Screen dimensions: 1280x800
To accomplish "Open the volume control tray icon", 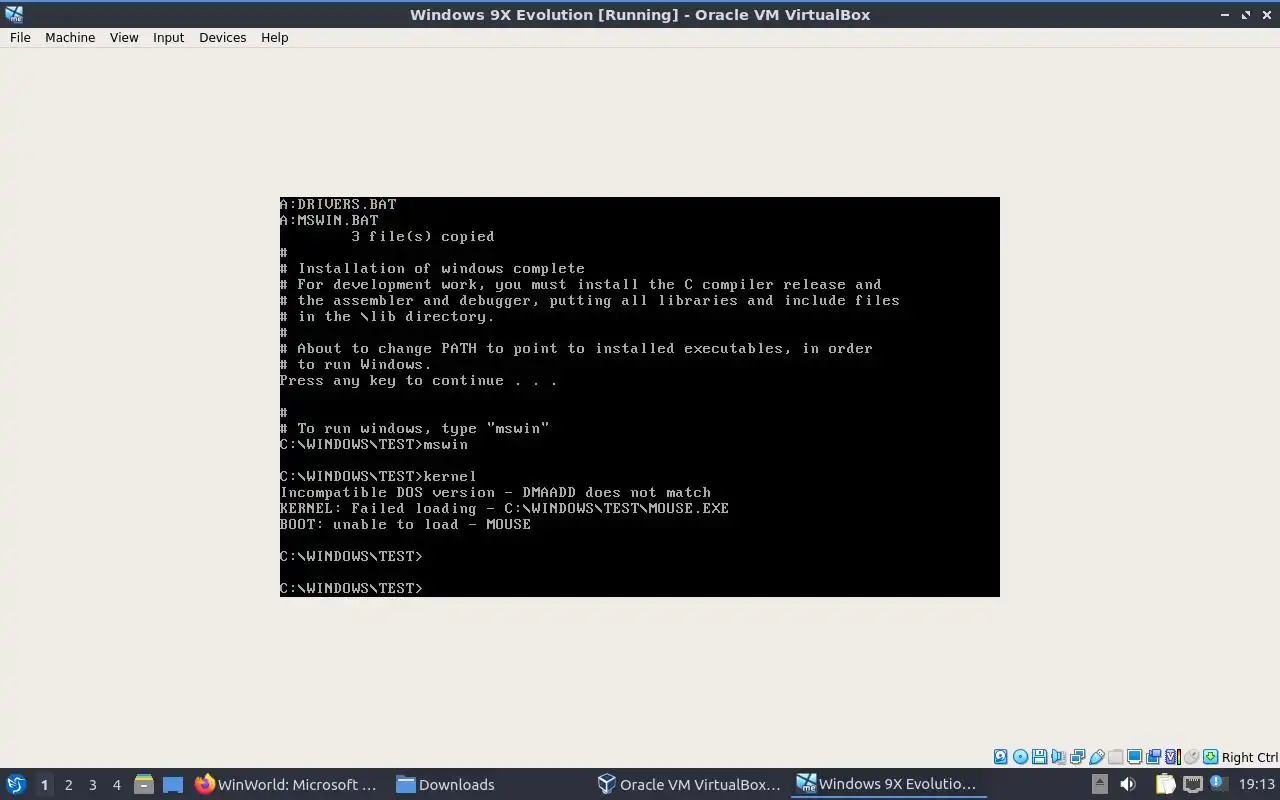I will point(1128,784).
